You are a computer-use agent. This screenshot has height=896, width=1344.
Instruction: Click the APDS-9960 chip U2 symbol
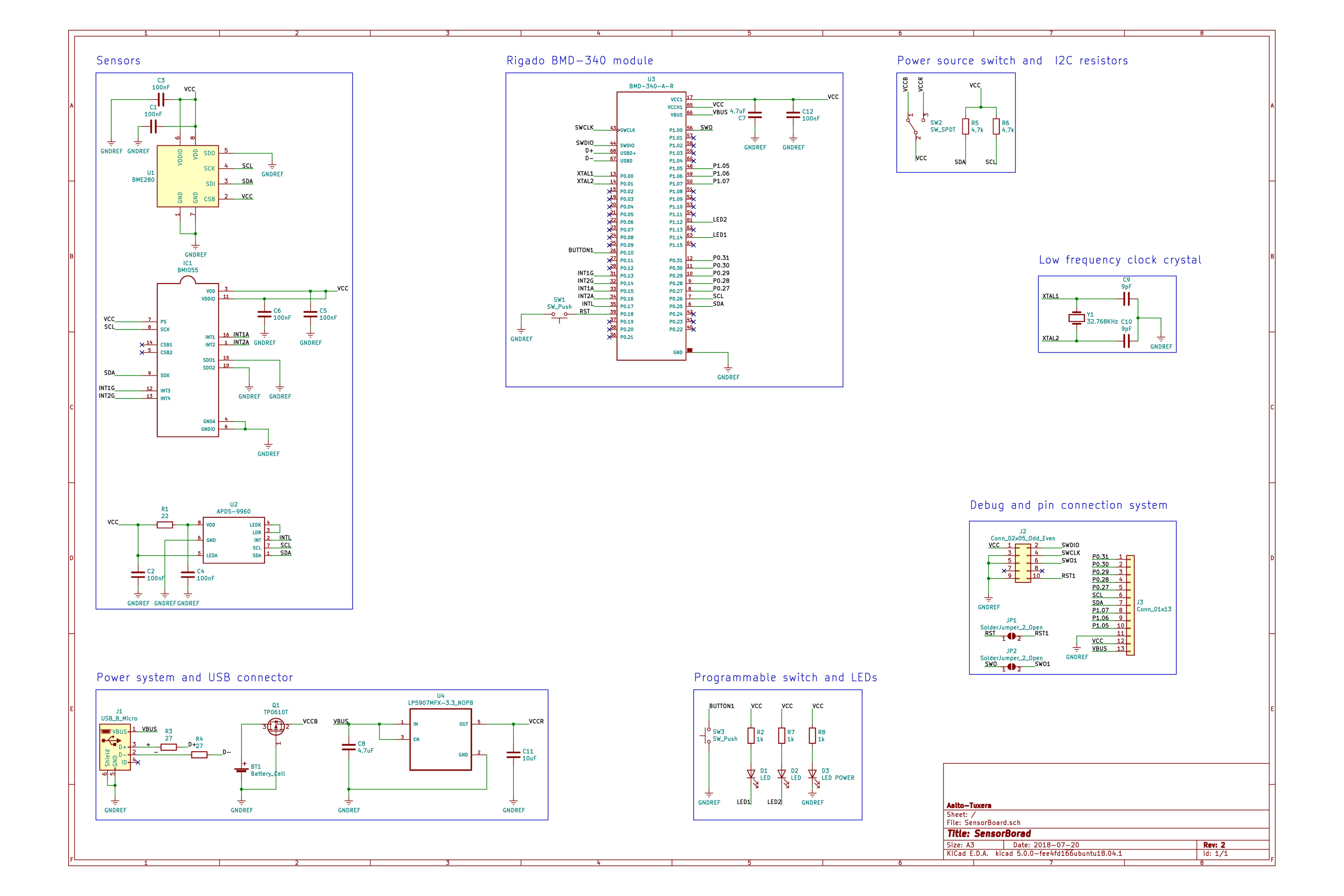click(x=234, y=539)
